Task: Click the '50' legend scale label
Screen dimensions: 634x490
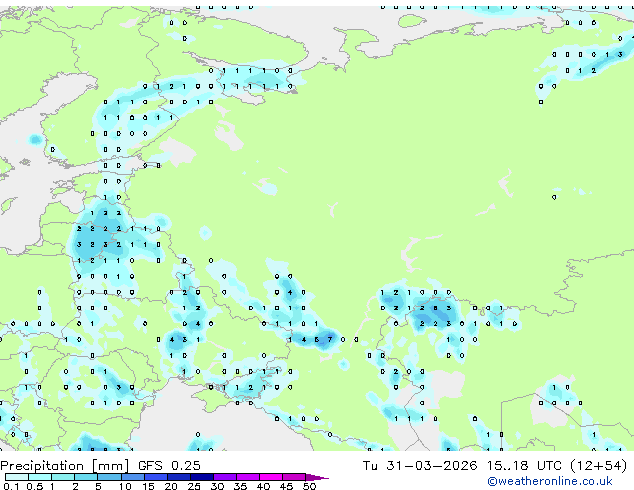Action: click(310, 486)
